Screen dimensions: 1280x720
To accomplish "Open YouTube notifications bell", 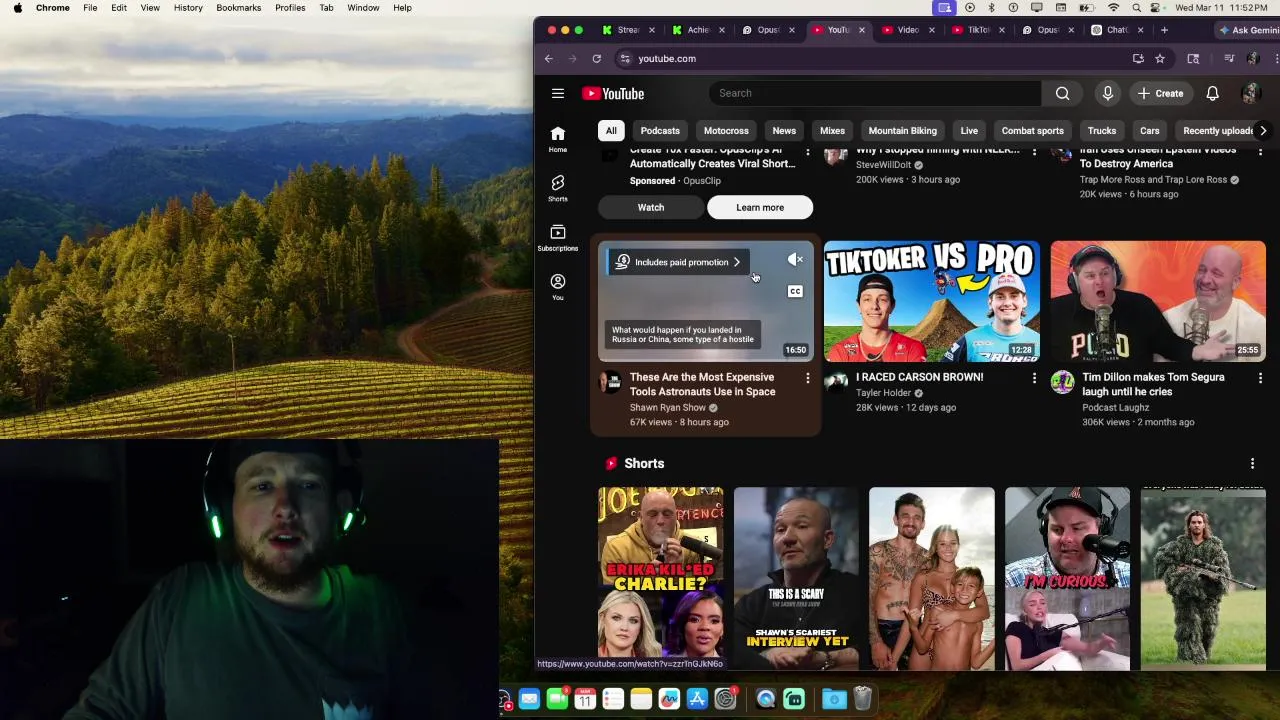I will point(1212,93).
